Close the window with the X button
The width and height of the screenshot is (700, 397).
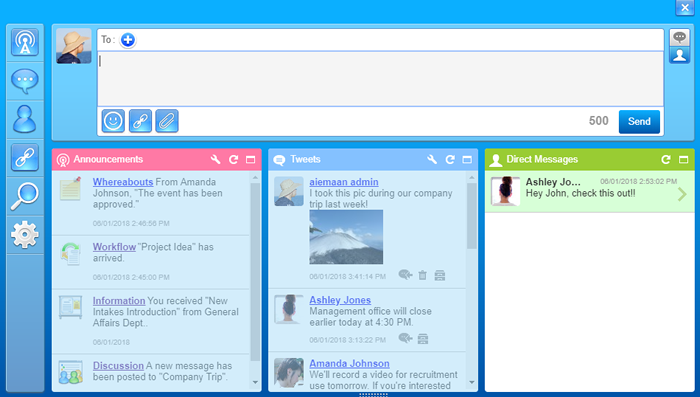click(x=685, y=8)
